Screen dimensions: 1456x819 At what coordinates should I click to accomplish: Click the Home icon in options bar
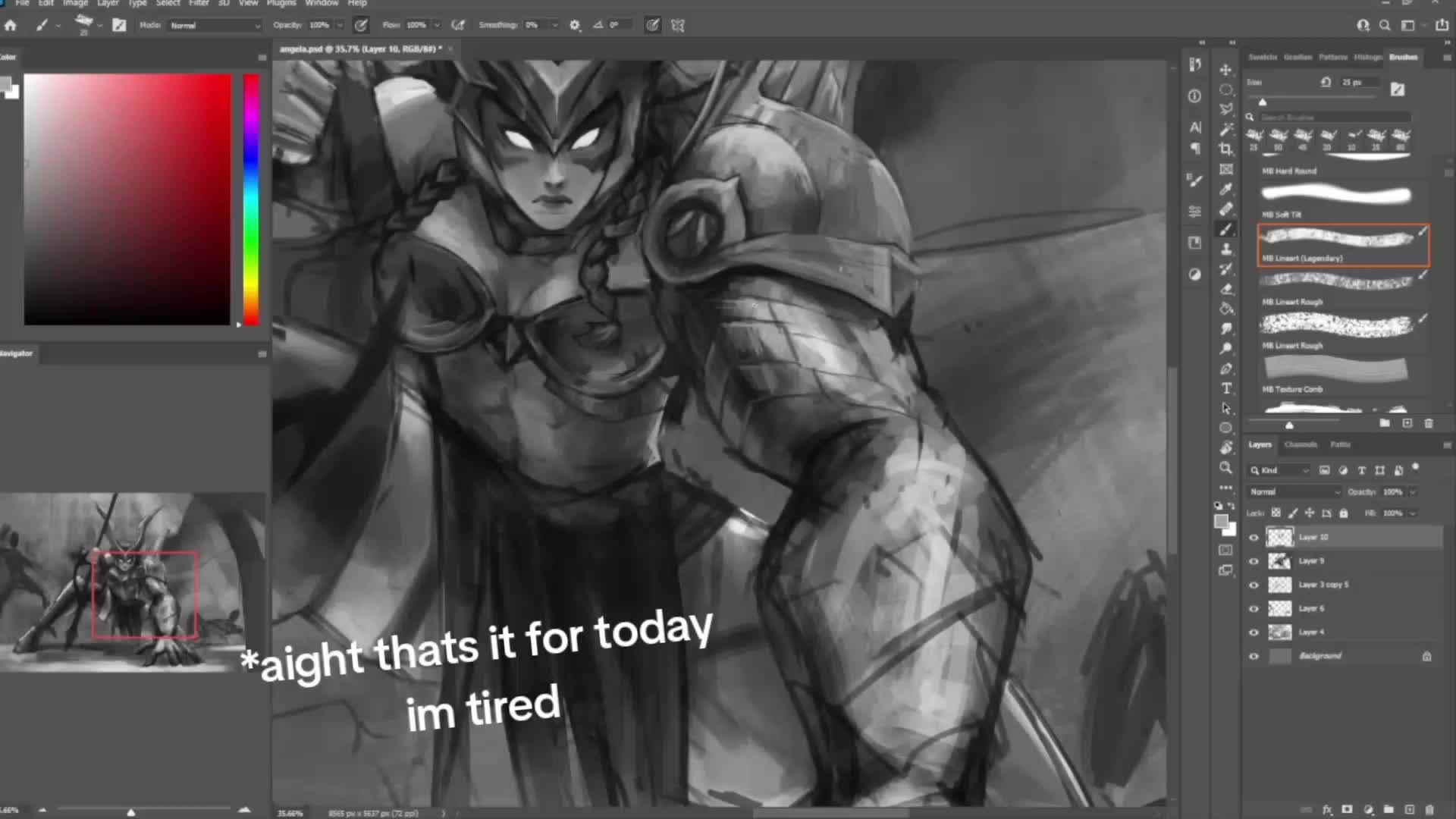point(11,25)
